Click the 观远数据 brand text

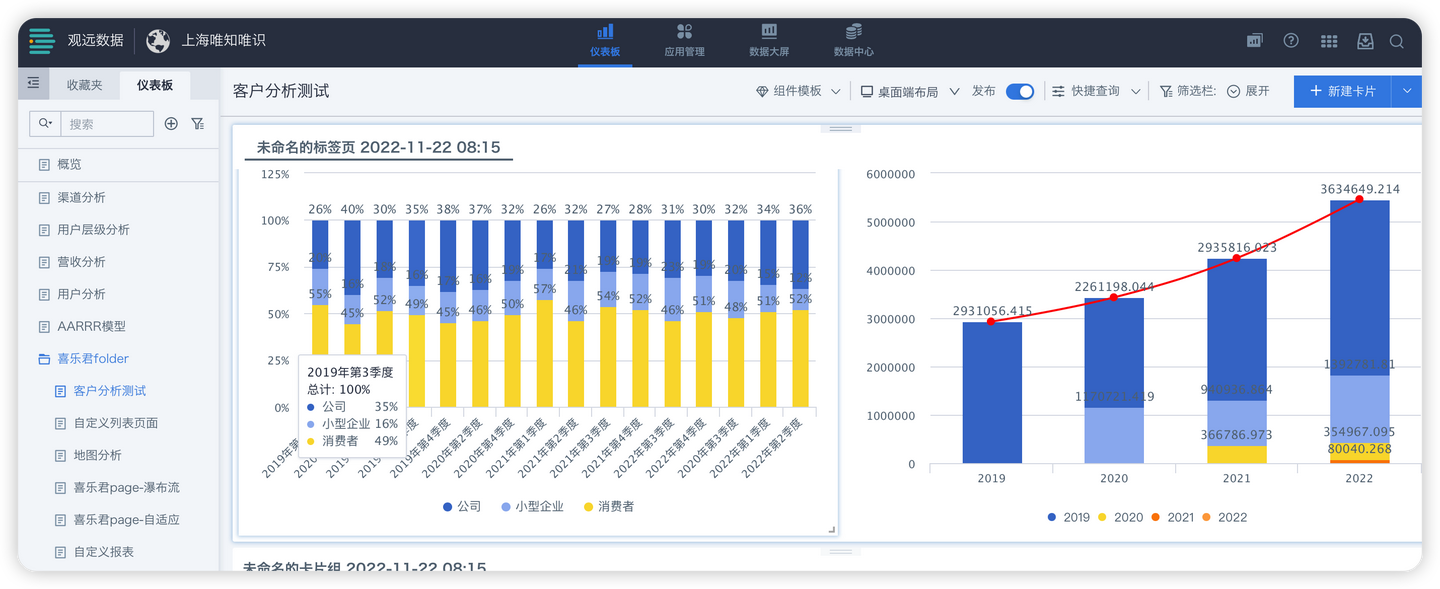point(95,41)
